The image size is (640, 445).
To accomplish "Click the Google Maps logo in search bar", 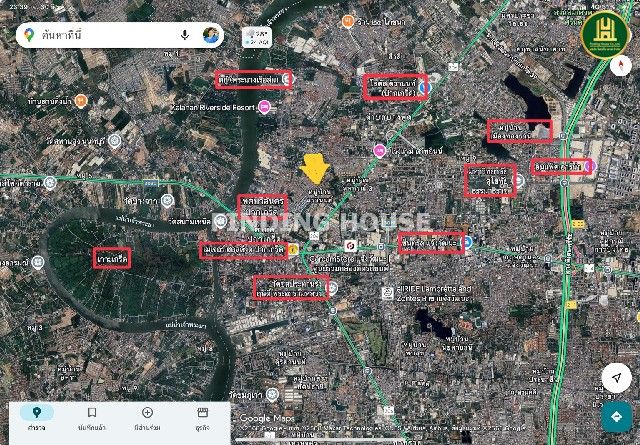I will (x=29, y=35).
